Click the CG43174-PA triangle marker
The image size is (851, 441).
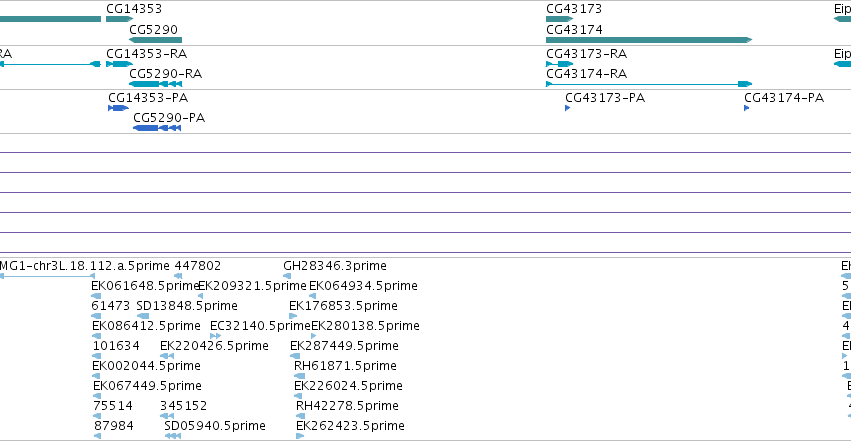pyautogui.click(x=747, y=108)
